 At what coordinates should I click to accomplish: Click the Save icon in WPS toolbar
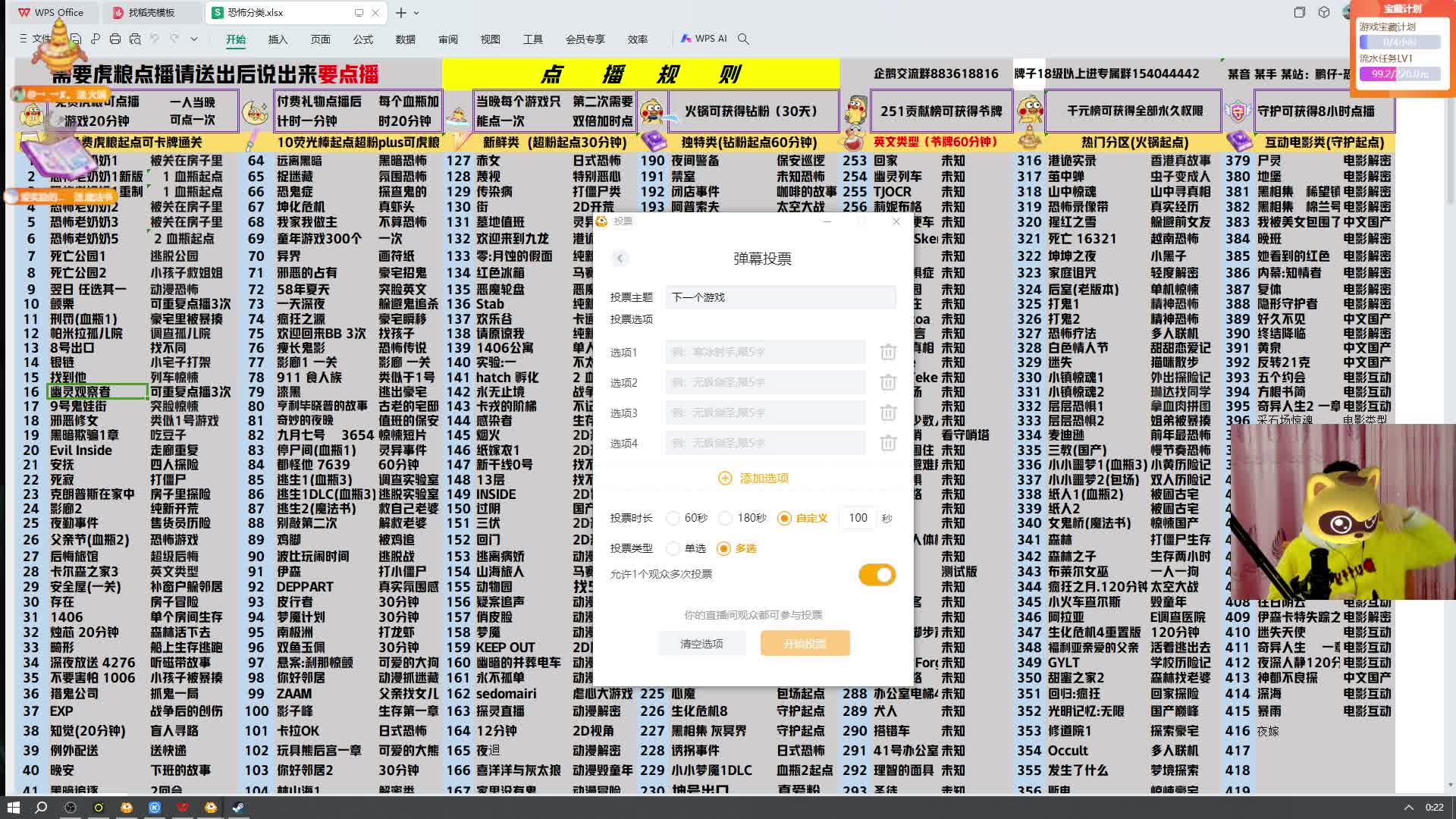coord(76,39)
